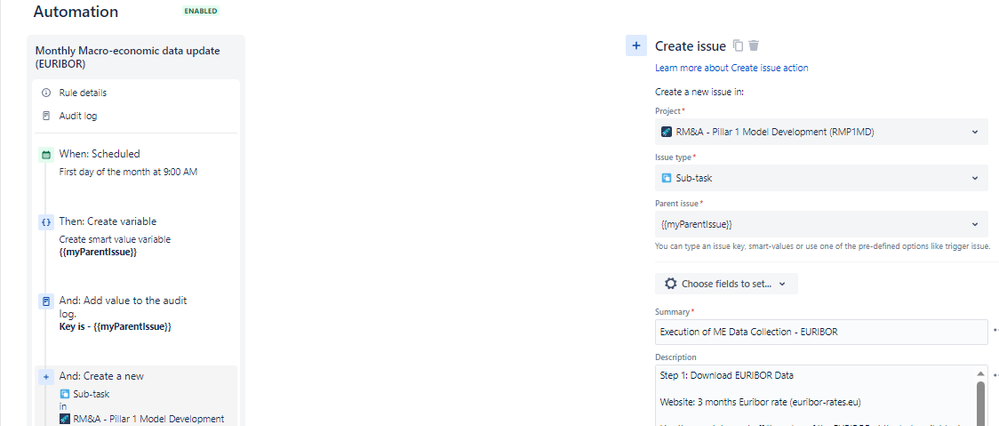Click the Automation page heading

click(76, 11)
